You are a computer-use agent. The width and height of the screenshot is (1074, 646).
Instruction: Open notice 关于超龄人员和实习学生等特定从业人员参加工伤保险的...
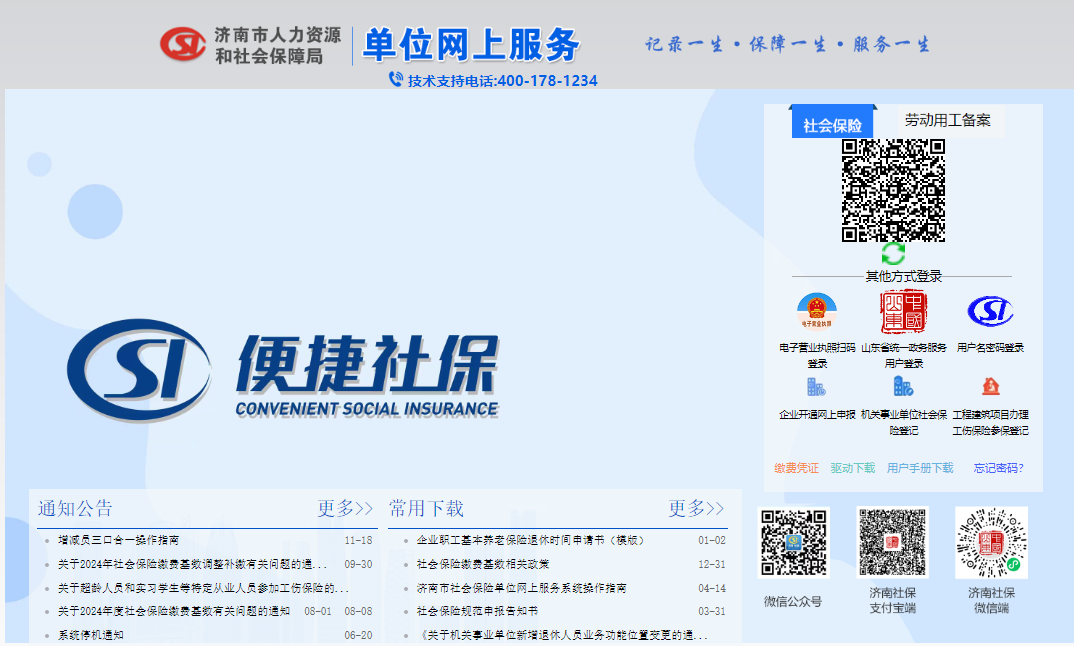click(x=203, y=588)
